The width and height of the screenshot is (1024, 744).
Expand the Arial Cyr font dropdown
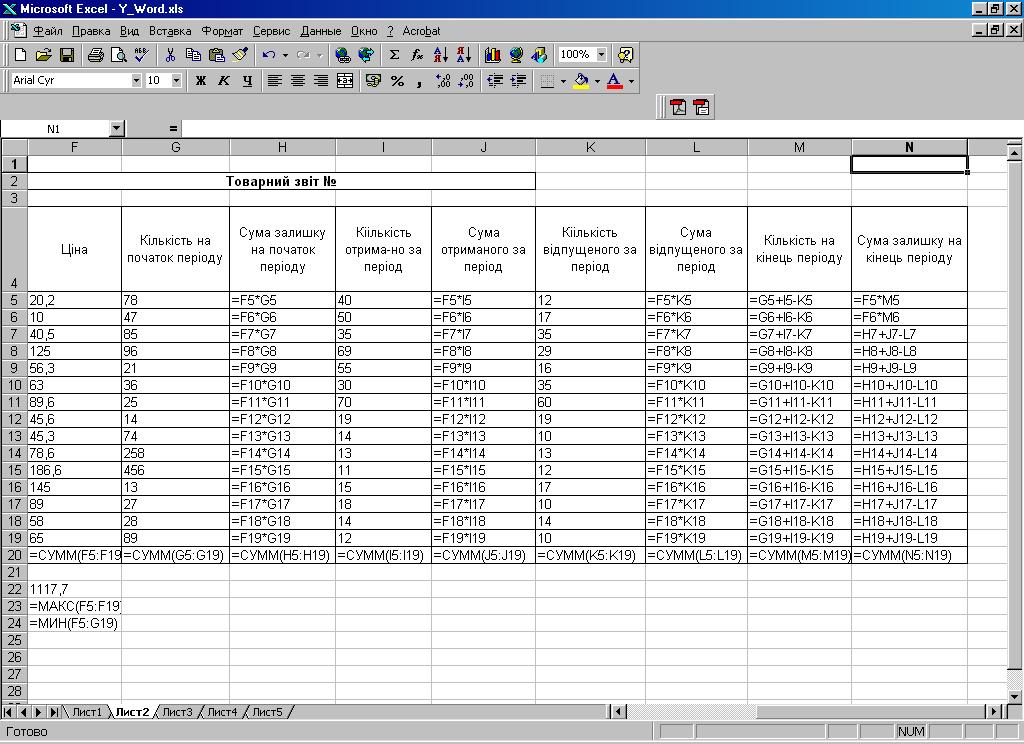pyautogui.click(x=136, y=80)
